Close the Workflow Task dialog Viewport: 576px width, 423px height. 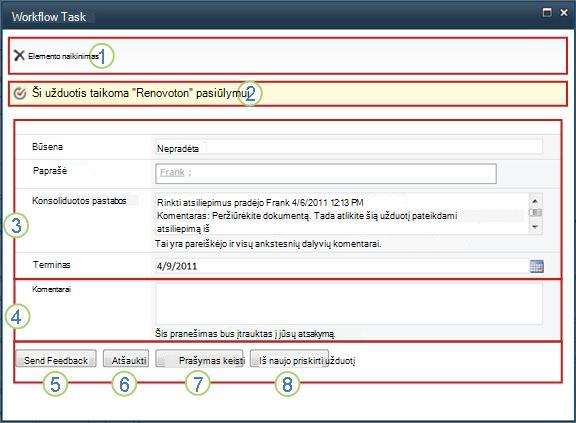564,12
